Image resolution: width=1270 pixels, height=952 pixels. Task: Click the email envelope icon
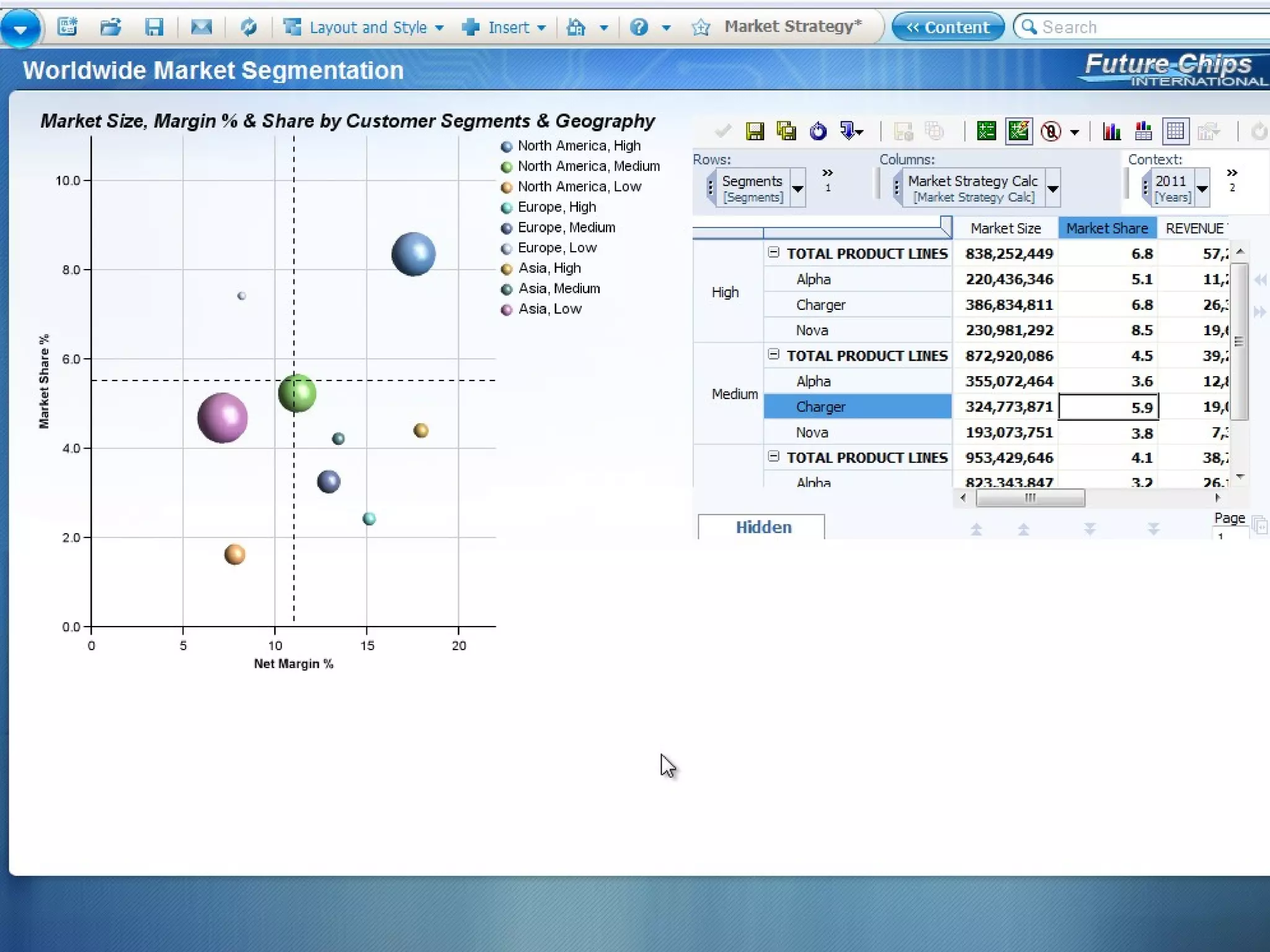[201, 27]
